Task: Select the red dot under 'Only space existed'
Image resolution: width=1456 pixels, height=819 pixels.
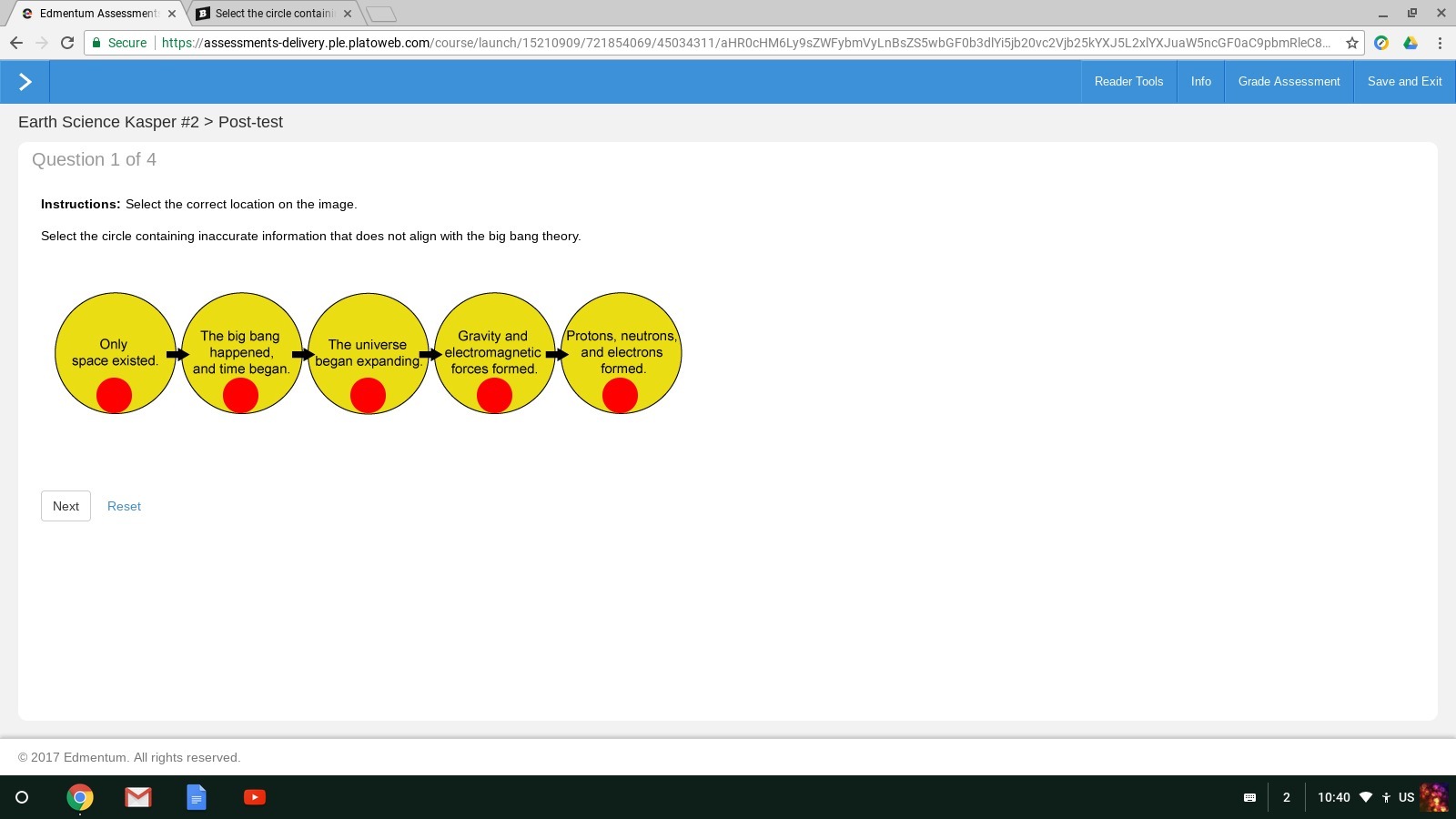Action: click(x=114, y=396)
